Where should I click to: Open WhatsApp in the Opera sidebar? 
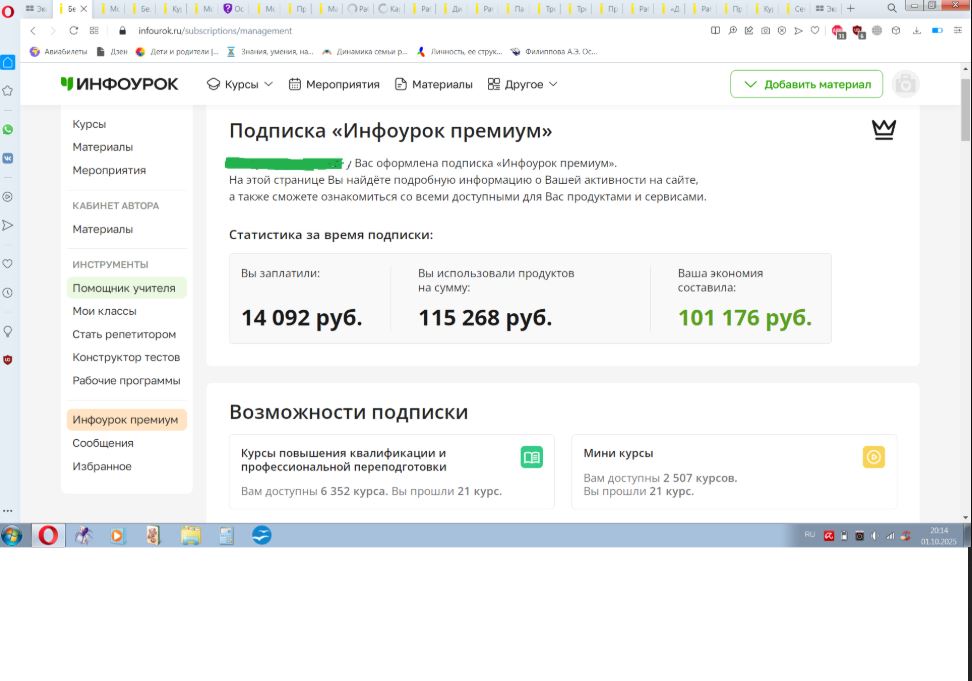click(8, 130)
